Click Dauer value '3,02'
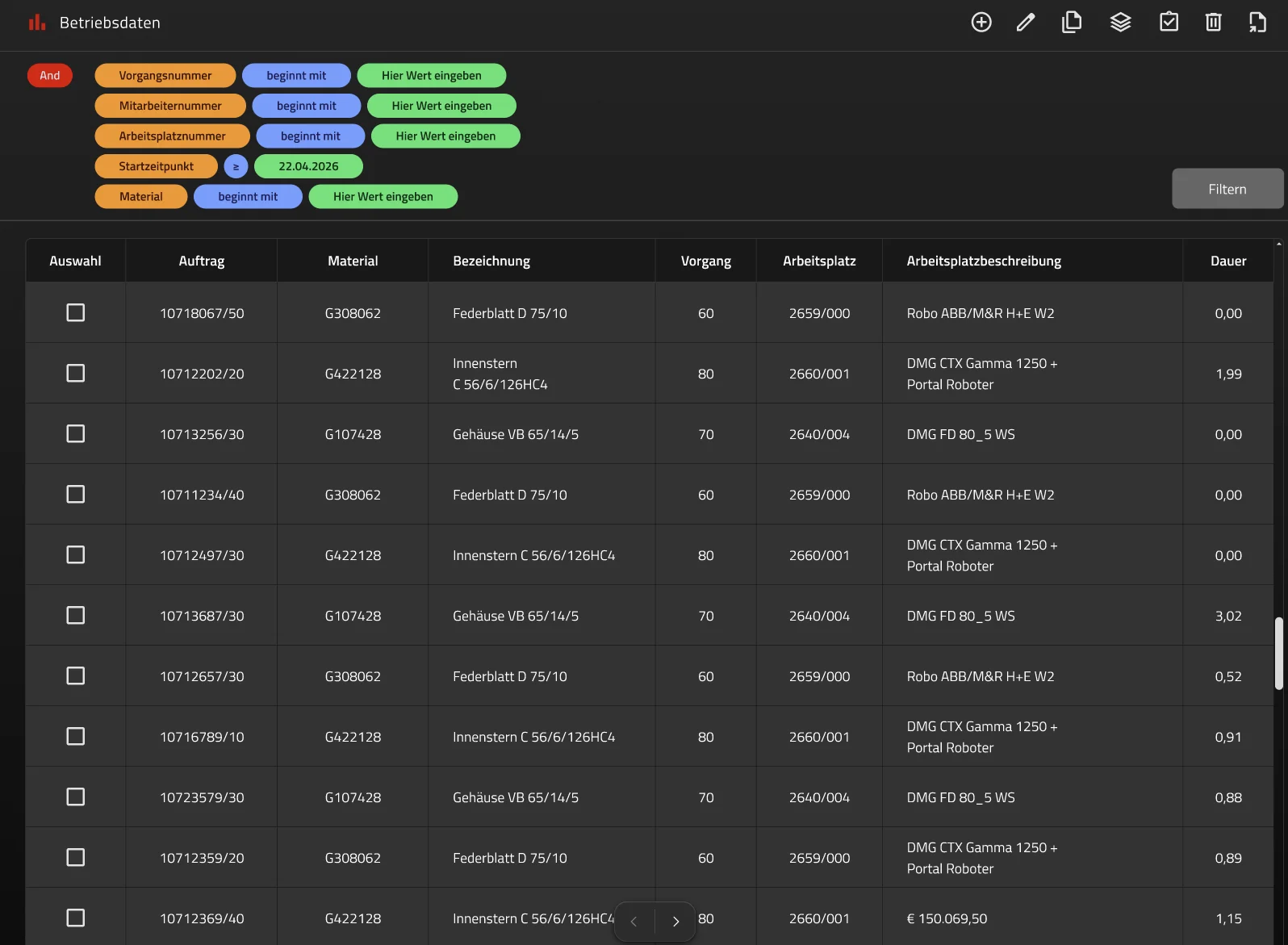 1228,616
